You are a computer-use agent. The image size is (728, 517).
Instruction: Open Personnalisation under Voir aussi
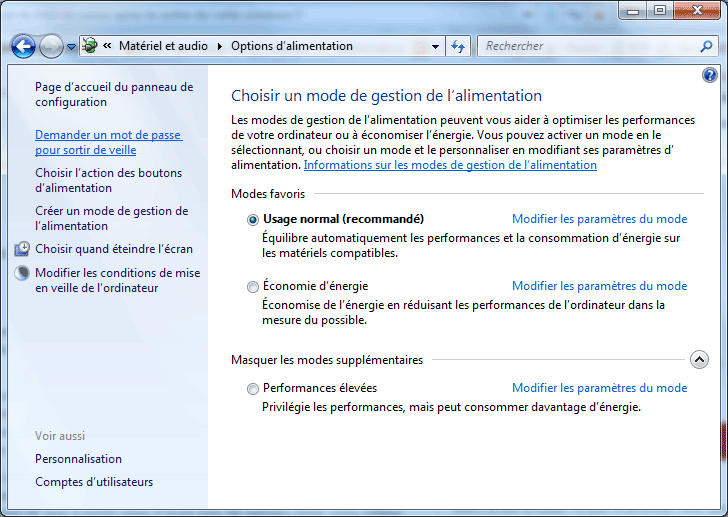pyautogui.click(x=78, y=459)
